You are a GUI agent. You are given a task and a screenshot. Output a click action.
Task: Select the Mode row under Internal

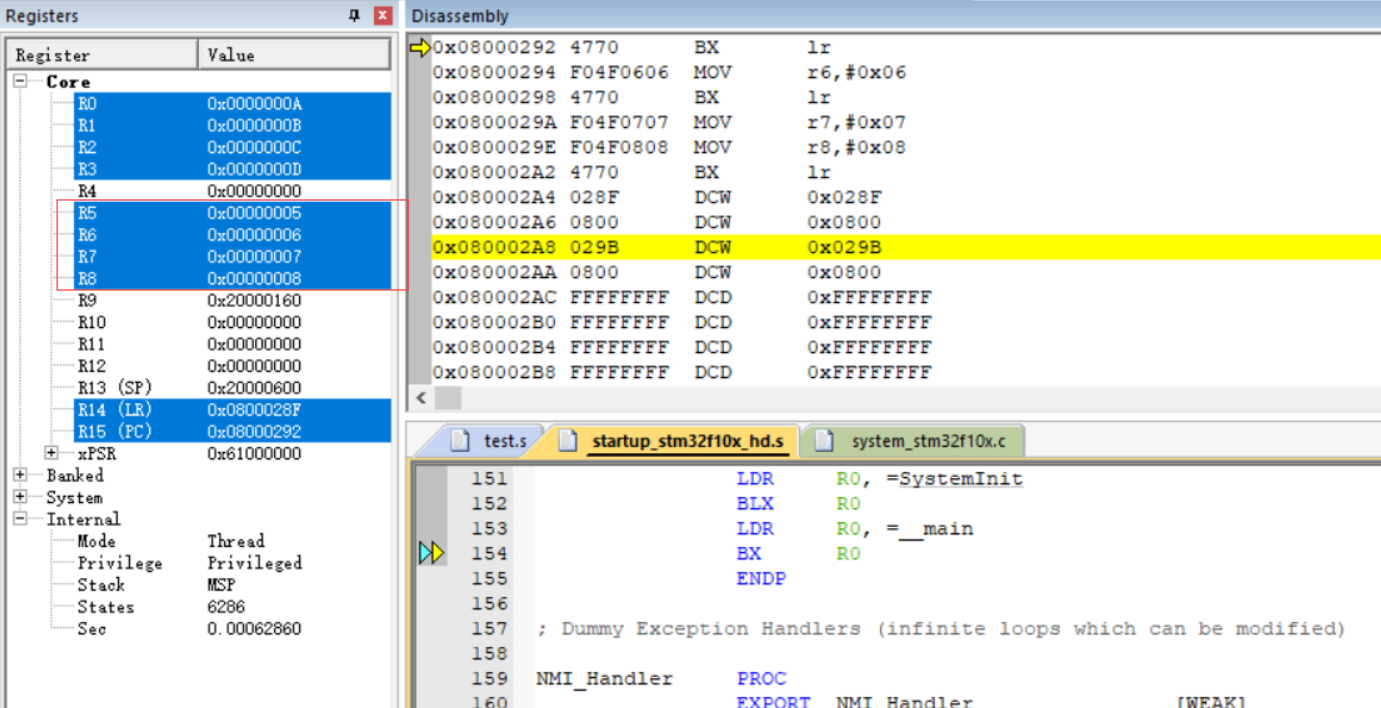tap(232, 541)
